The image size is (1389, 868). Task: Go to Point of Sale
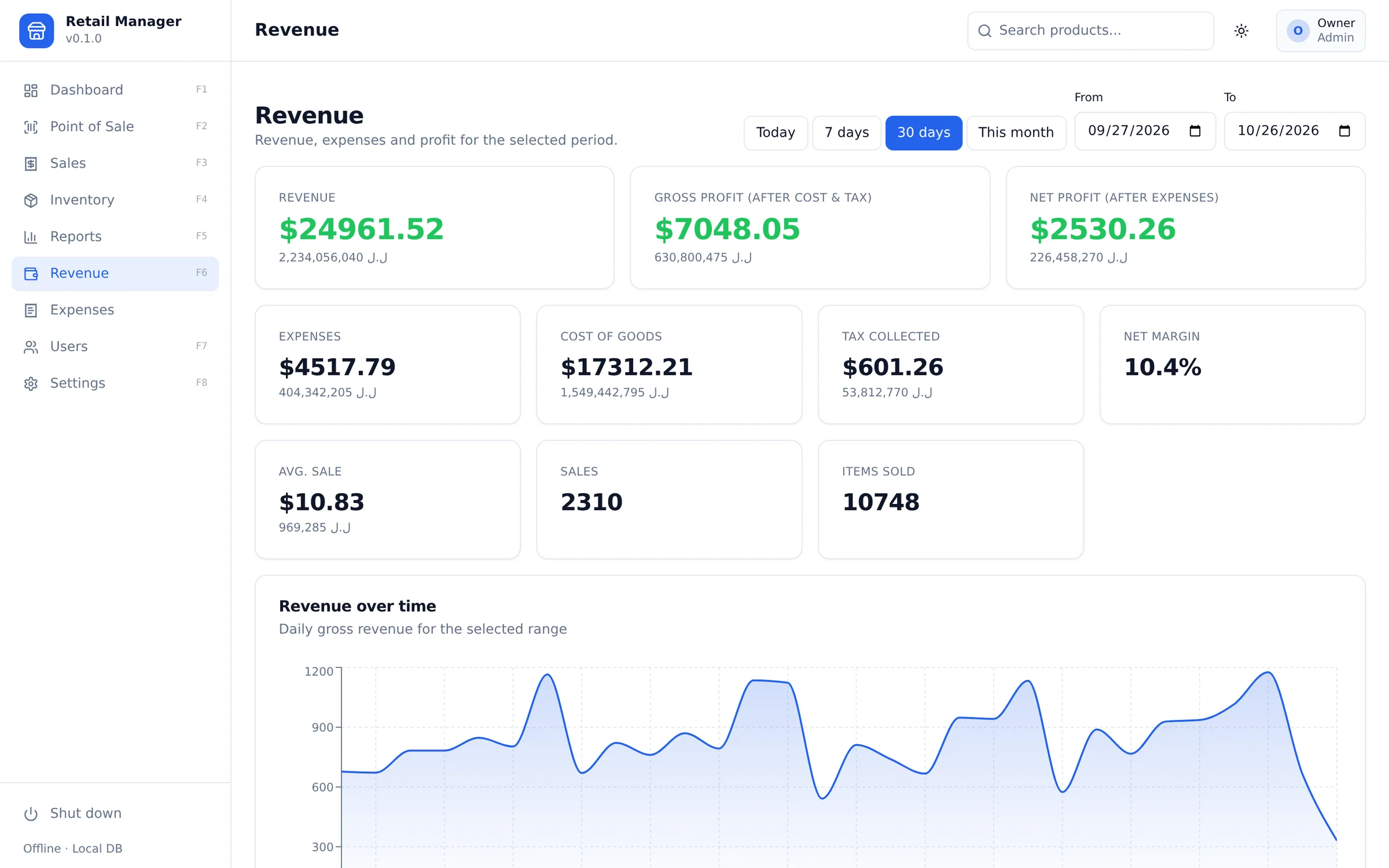tap(115, 127)
